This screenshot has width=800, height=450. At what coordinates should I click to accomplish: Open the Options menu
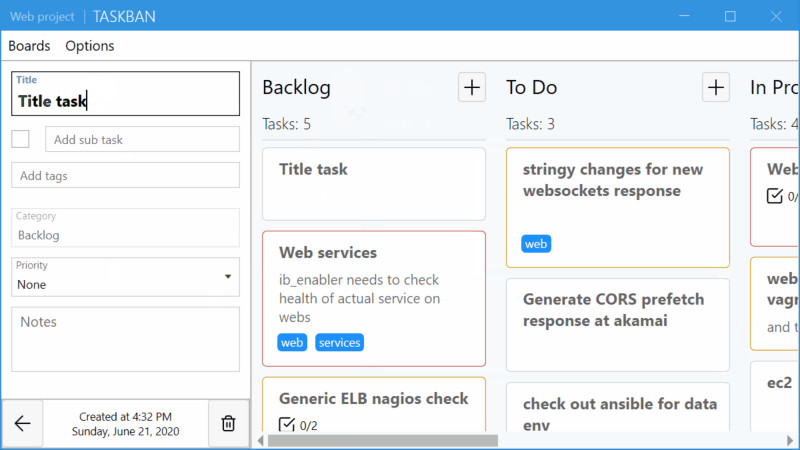[x=90, y=46]
